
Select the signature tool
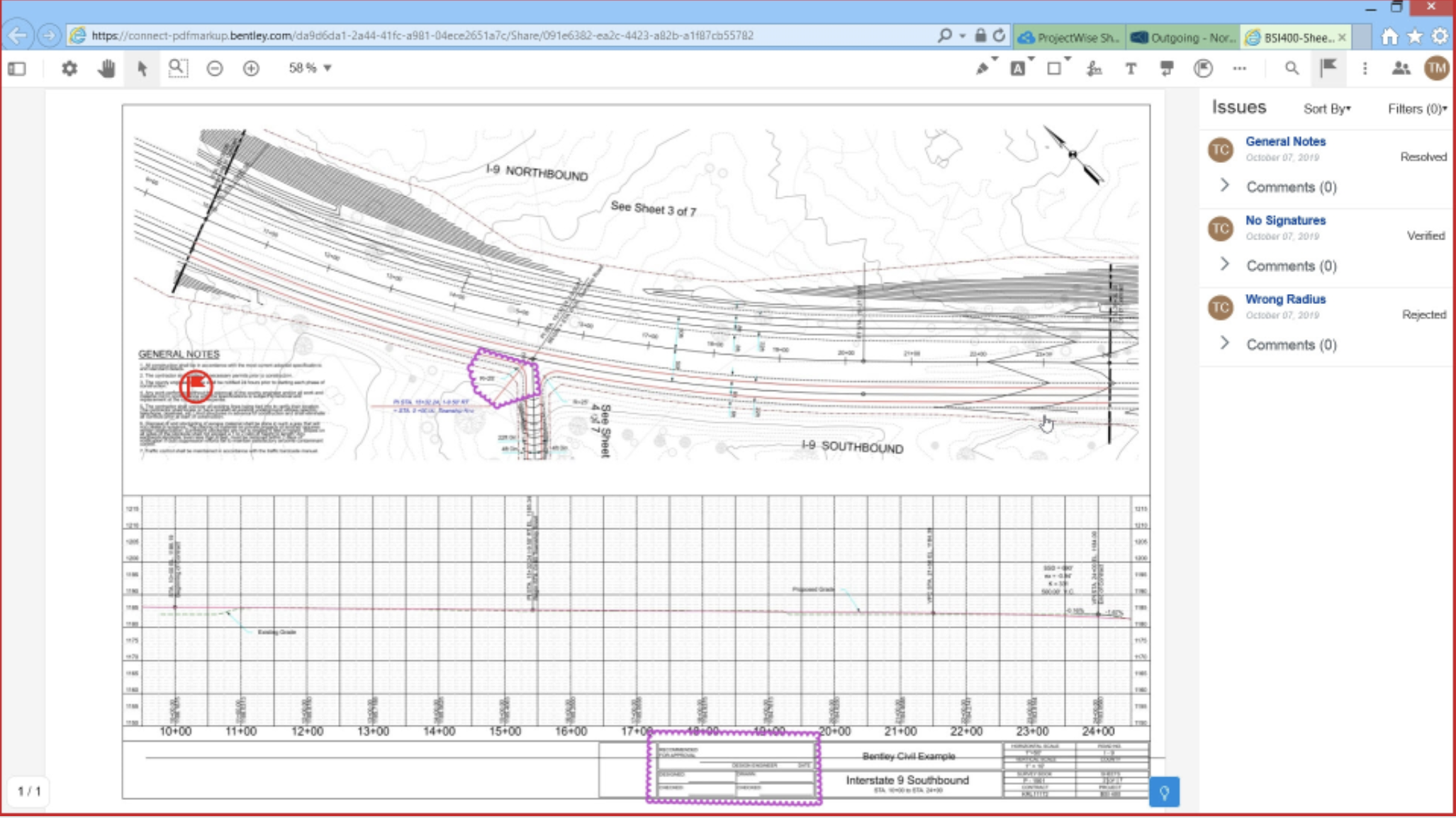coord(1094,69)
